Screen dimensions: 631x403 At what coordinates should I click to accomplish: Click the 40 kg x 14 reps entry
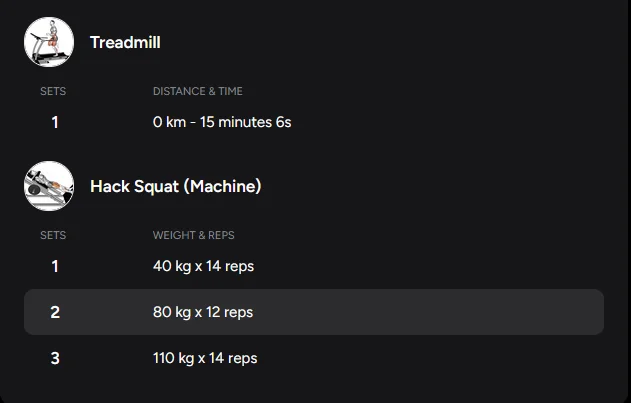coord(203,266)
